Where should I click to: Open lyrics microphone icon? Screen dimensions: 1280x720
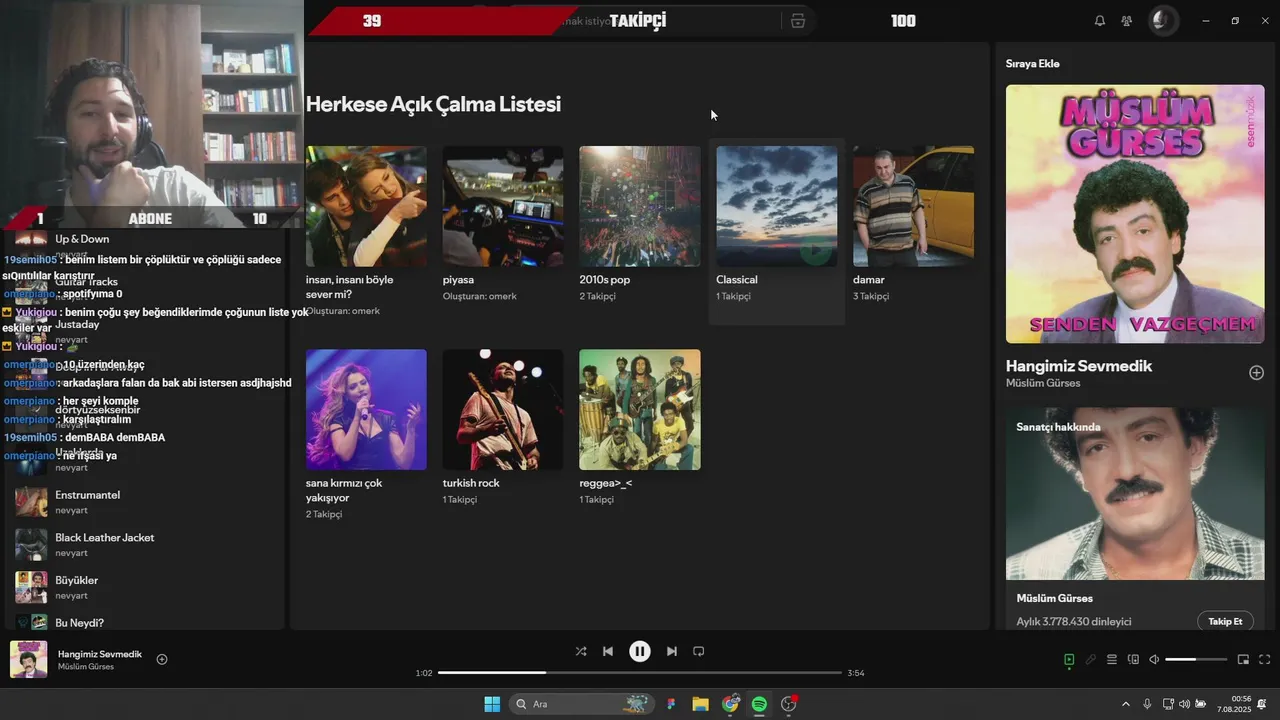click(x=1091, y=660)
